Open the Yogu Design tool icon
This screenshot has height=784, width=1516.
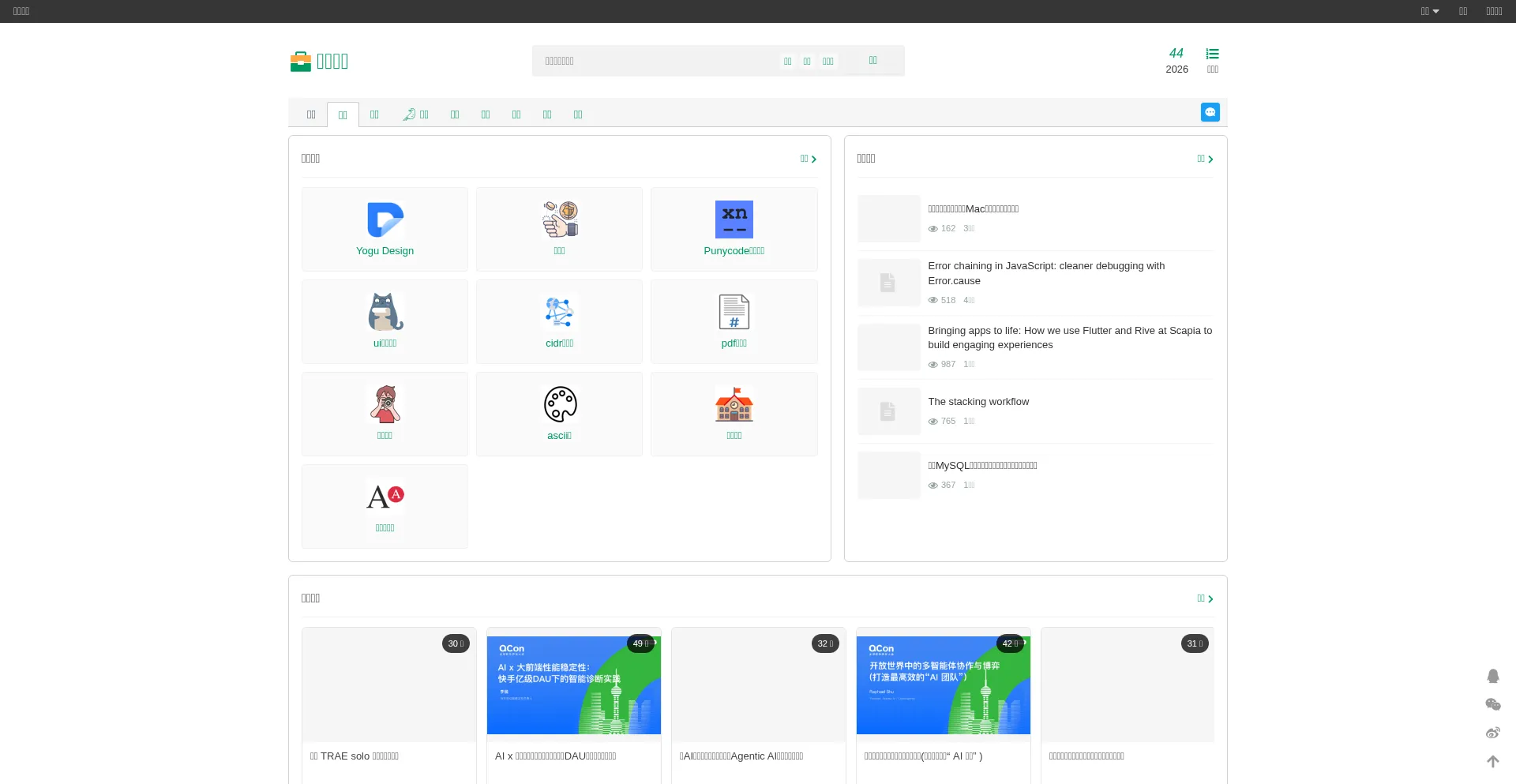pos(385,219)
